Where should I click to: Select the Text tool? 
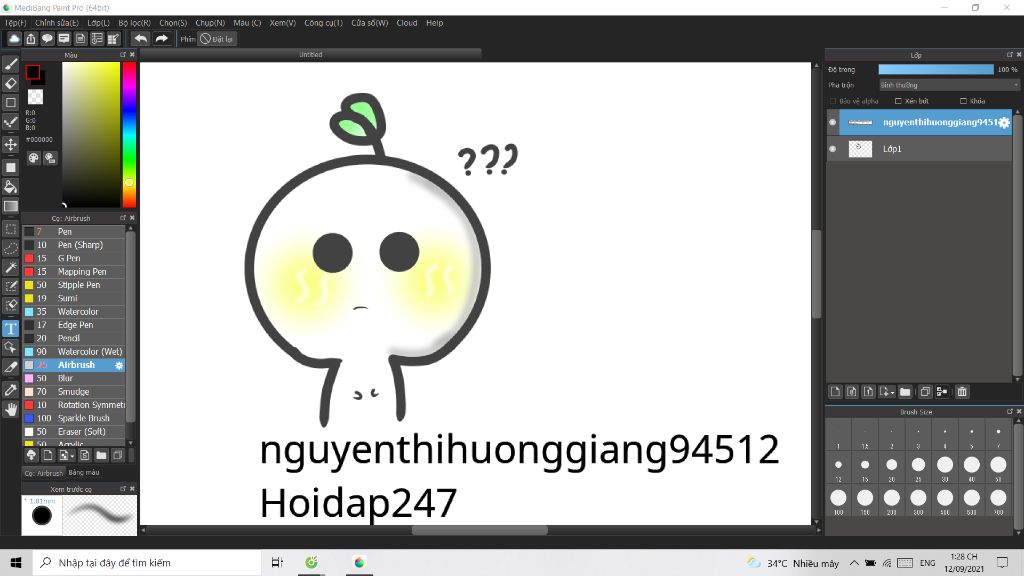point(11,328)
